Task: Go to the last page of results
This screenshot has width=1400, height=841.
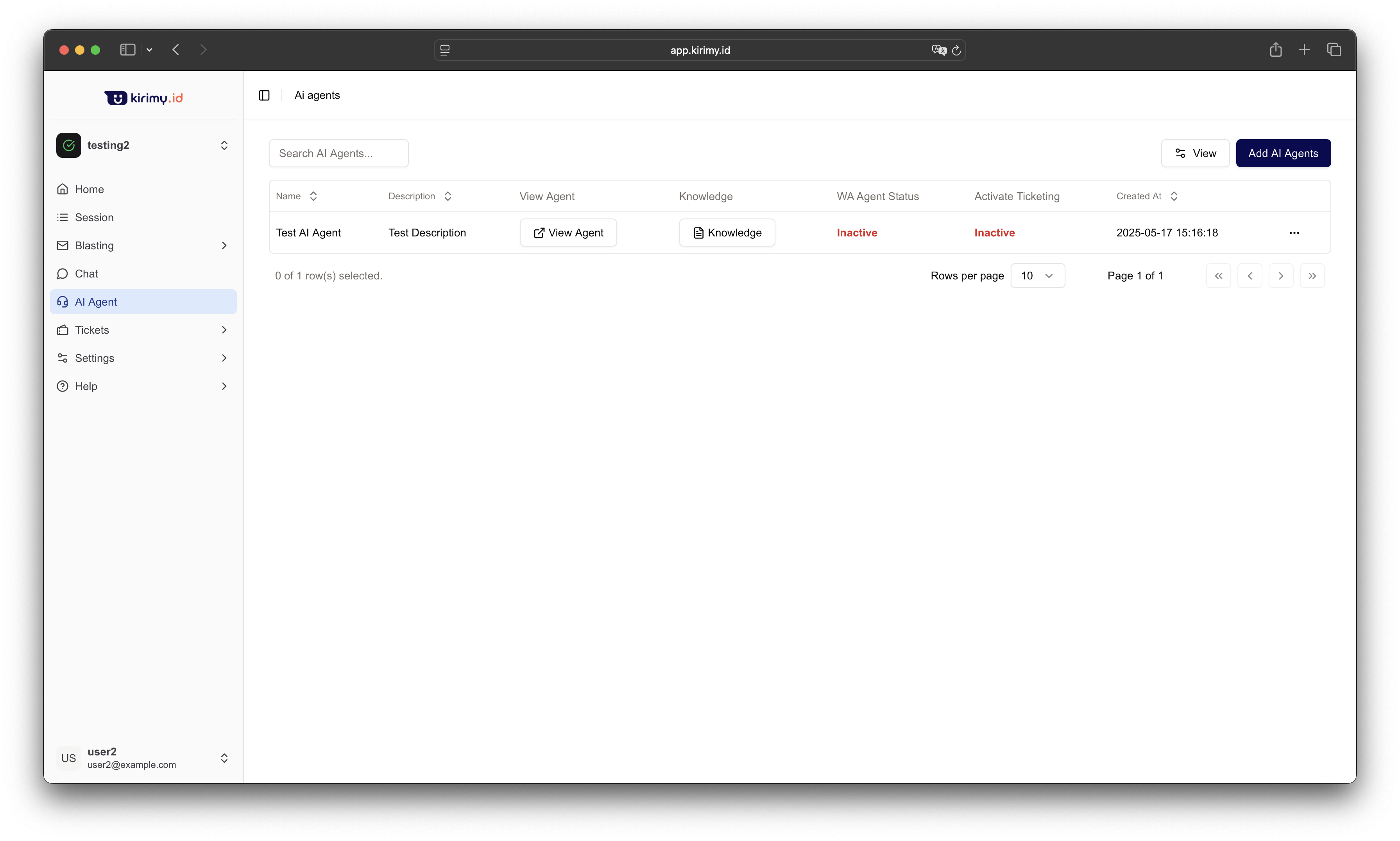Action: point(1312,276)
